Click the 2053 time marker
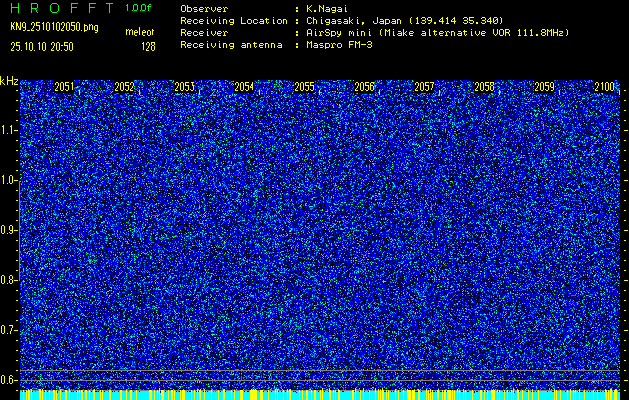The height and width of the screenshot is (400, 629). coord(184,88)
